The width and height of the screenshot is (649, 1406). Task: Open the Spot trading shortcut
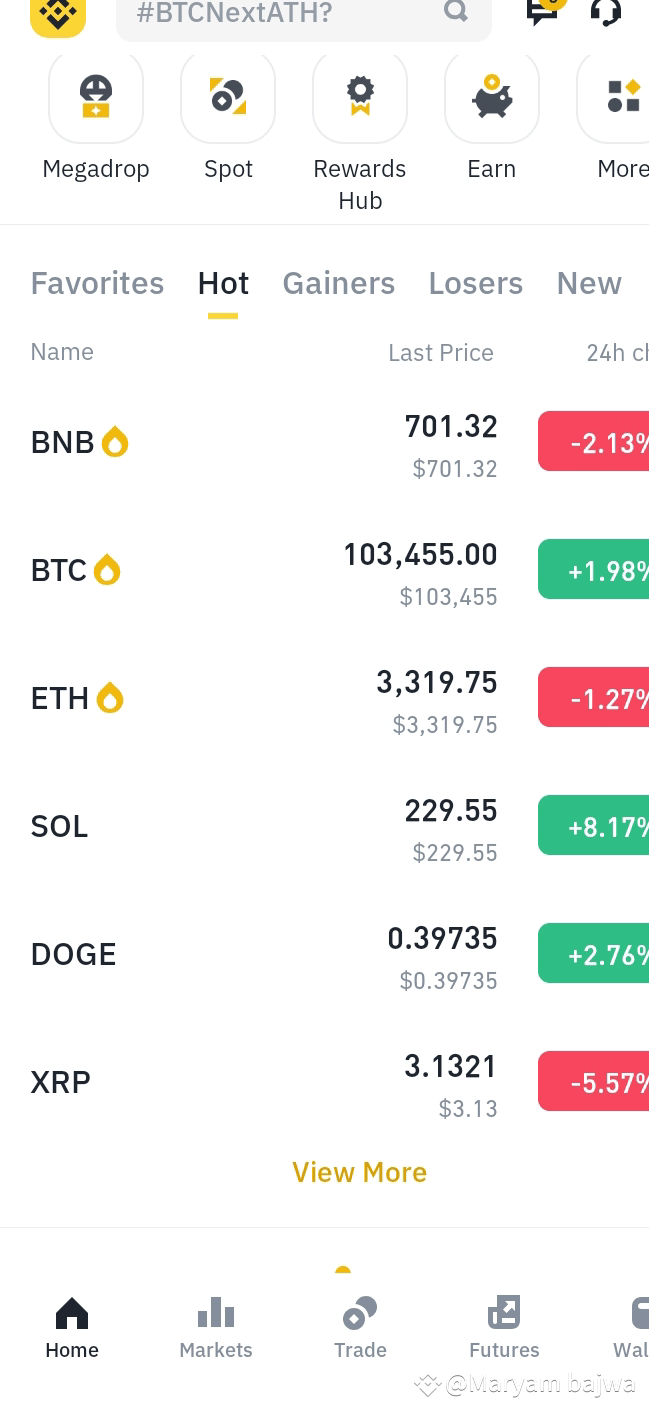tap(227, 96)
